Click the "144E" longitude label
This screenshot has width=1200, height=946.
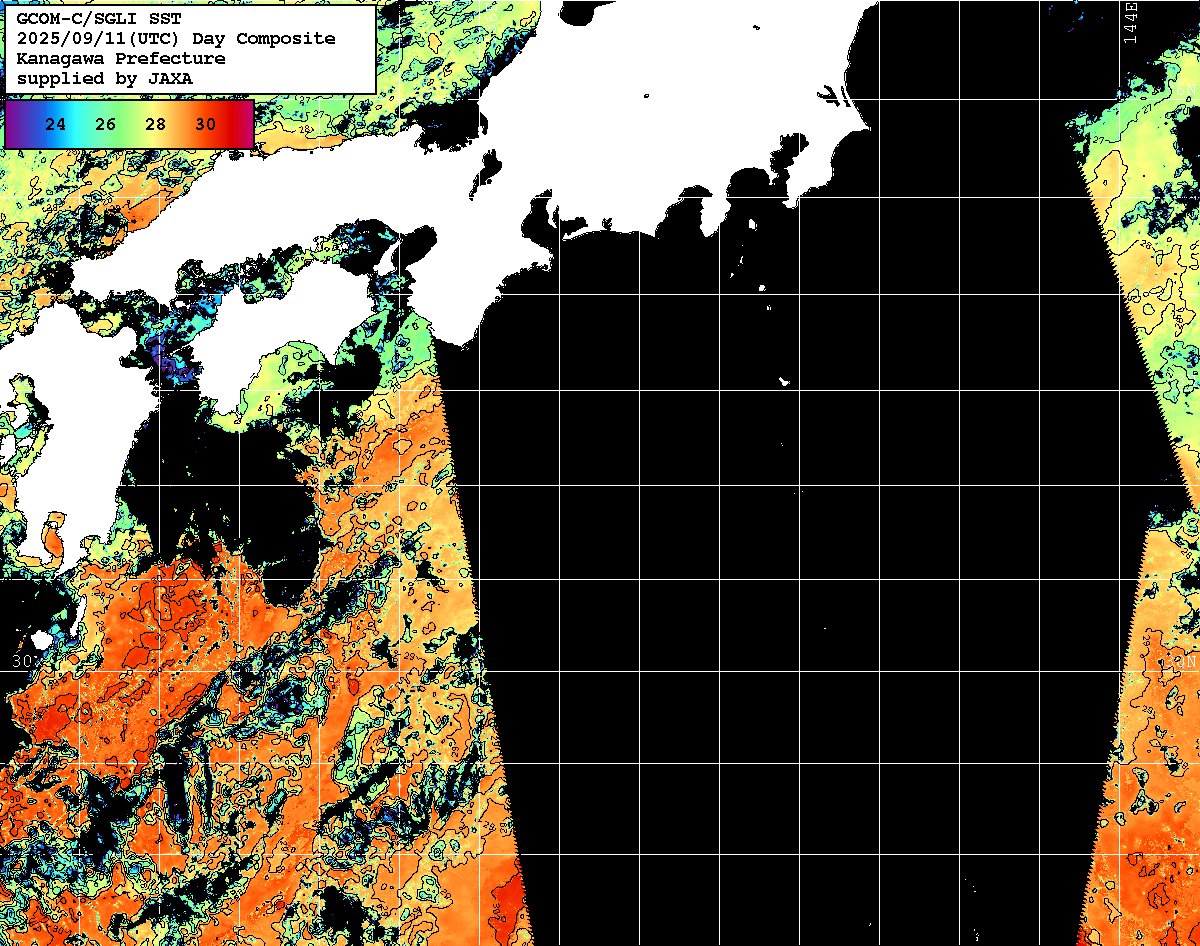1131,23
